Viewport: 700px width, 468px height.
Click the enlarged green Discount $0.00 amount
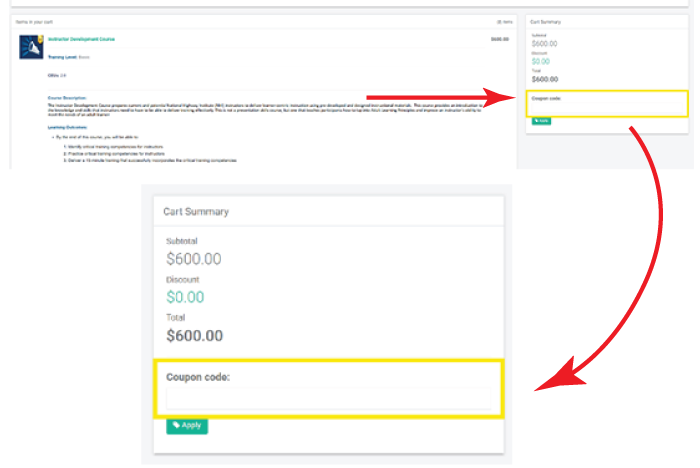[185, 297]
